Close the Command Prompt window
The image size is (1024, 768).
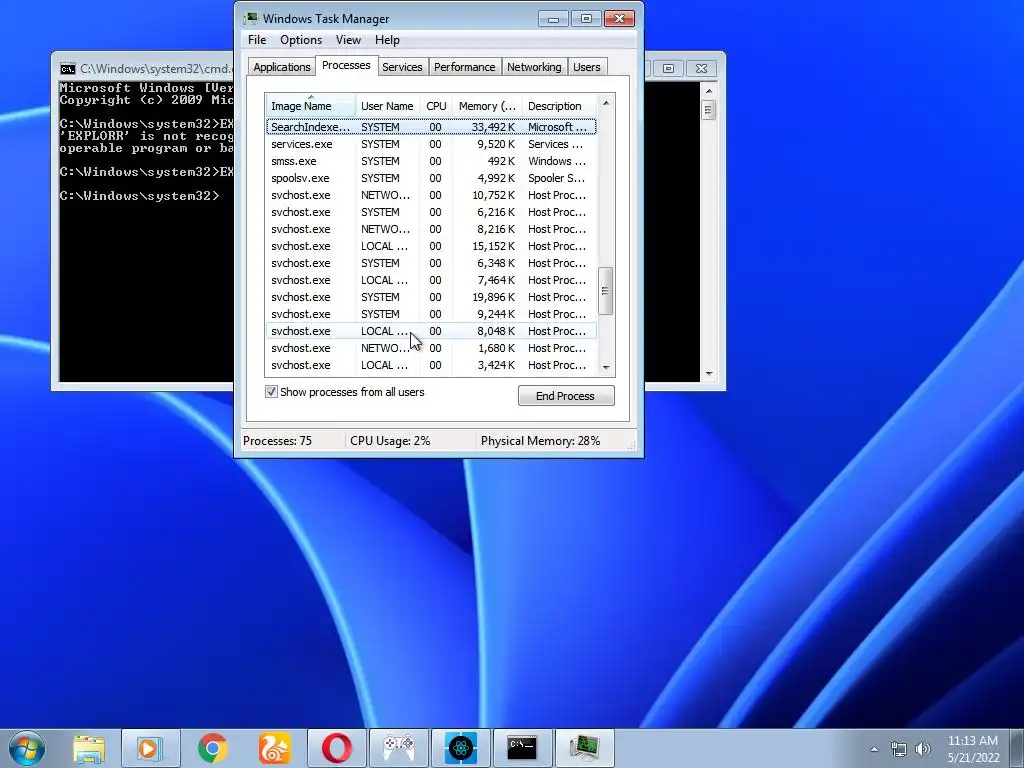(x=701, y=68)
